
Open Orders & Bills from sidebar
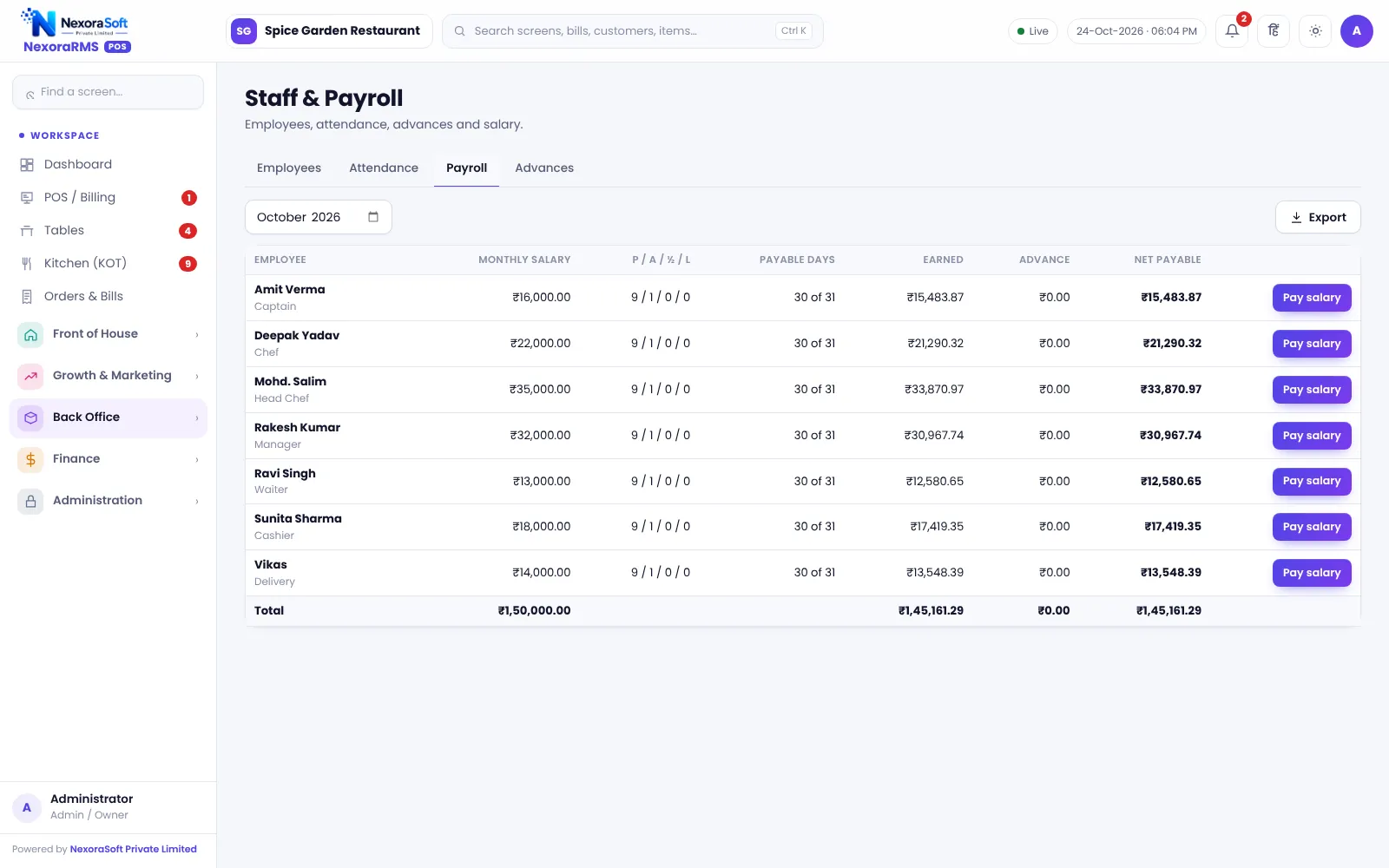tap(109, 297)
